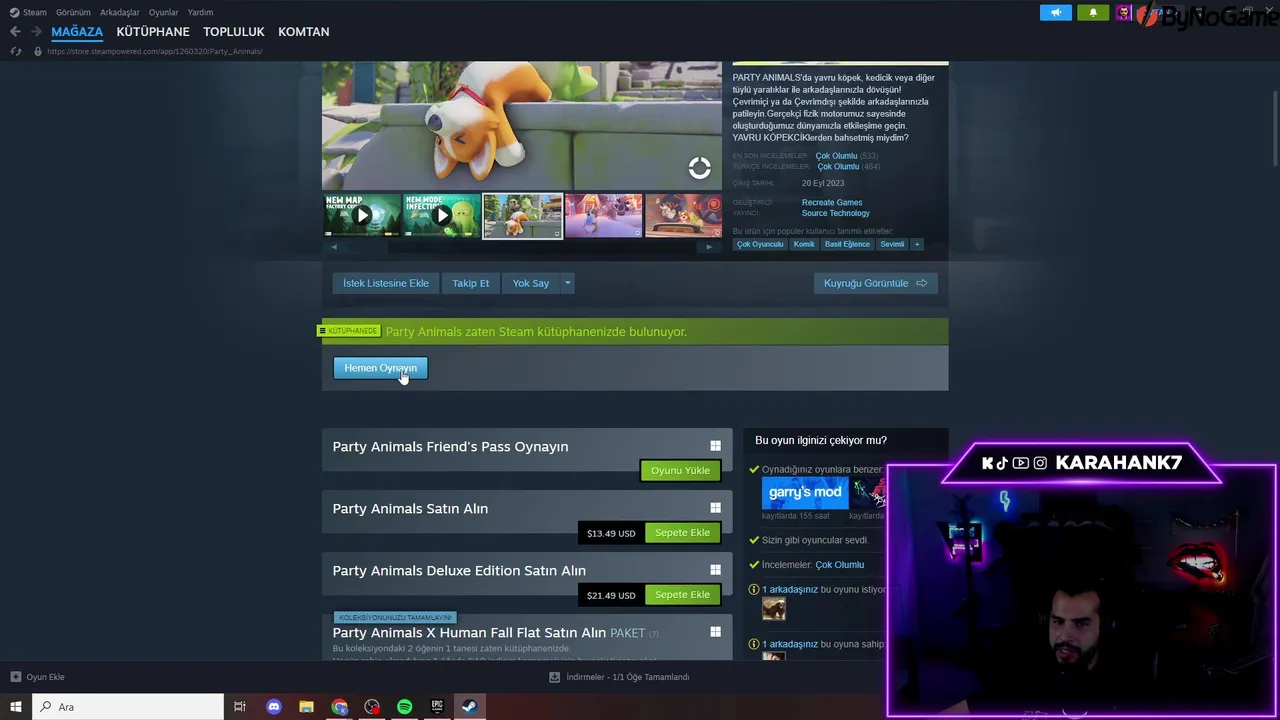Viewport: 1280px width, 720px height.
Task: Click Kuyruğu Görüntüle queue button
Action: click(x=876, y=283)
